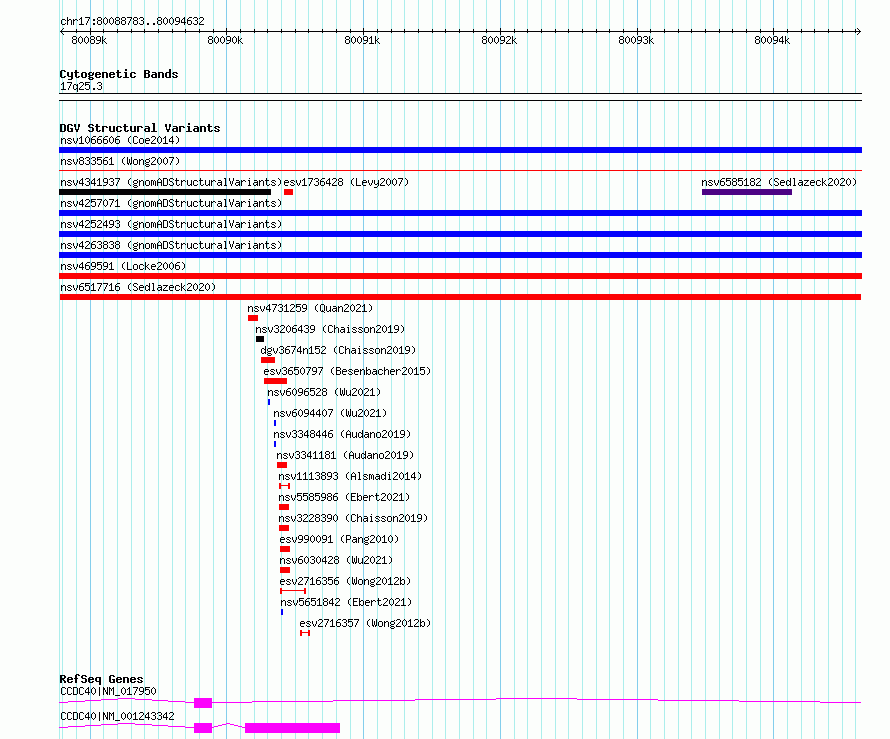Select the red esv2716357 interval glyph
Screen dimensions: 890x739
click(305, 633)
